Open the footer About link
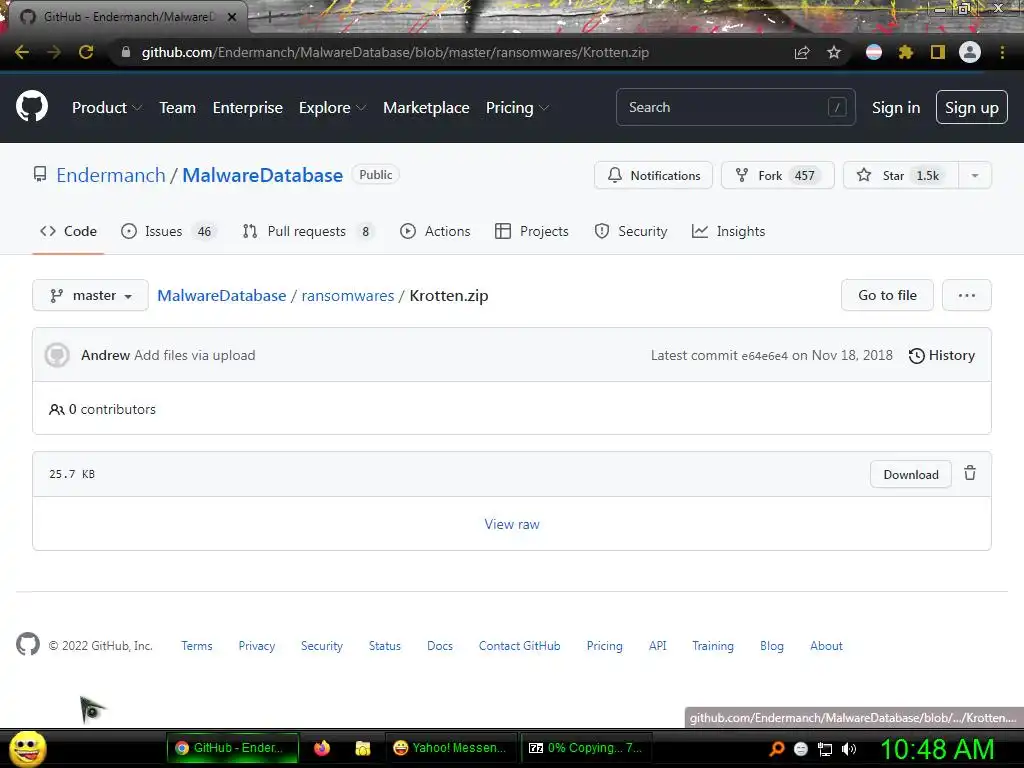The image size is (1024, 768). [x=826, y=646]
